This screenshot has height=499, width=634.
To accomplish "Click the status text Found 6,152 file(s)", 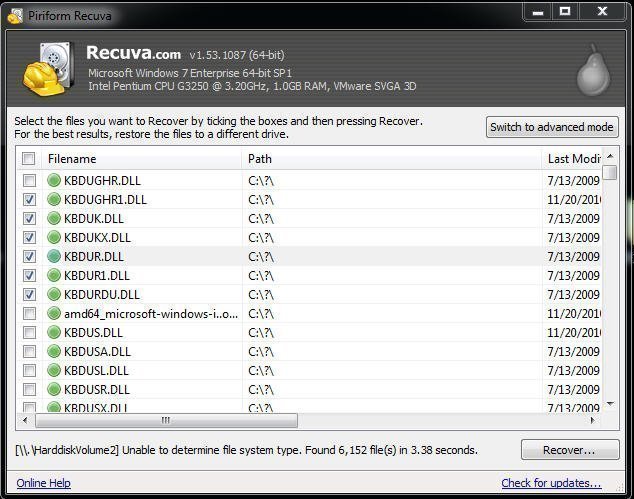I will 351,450.
